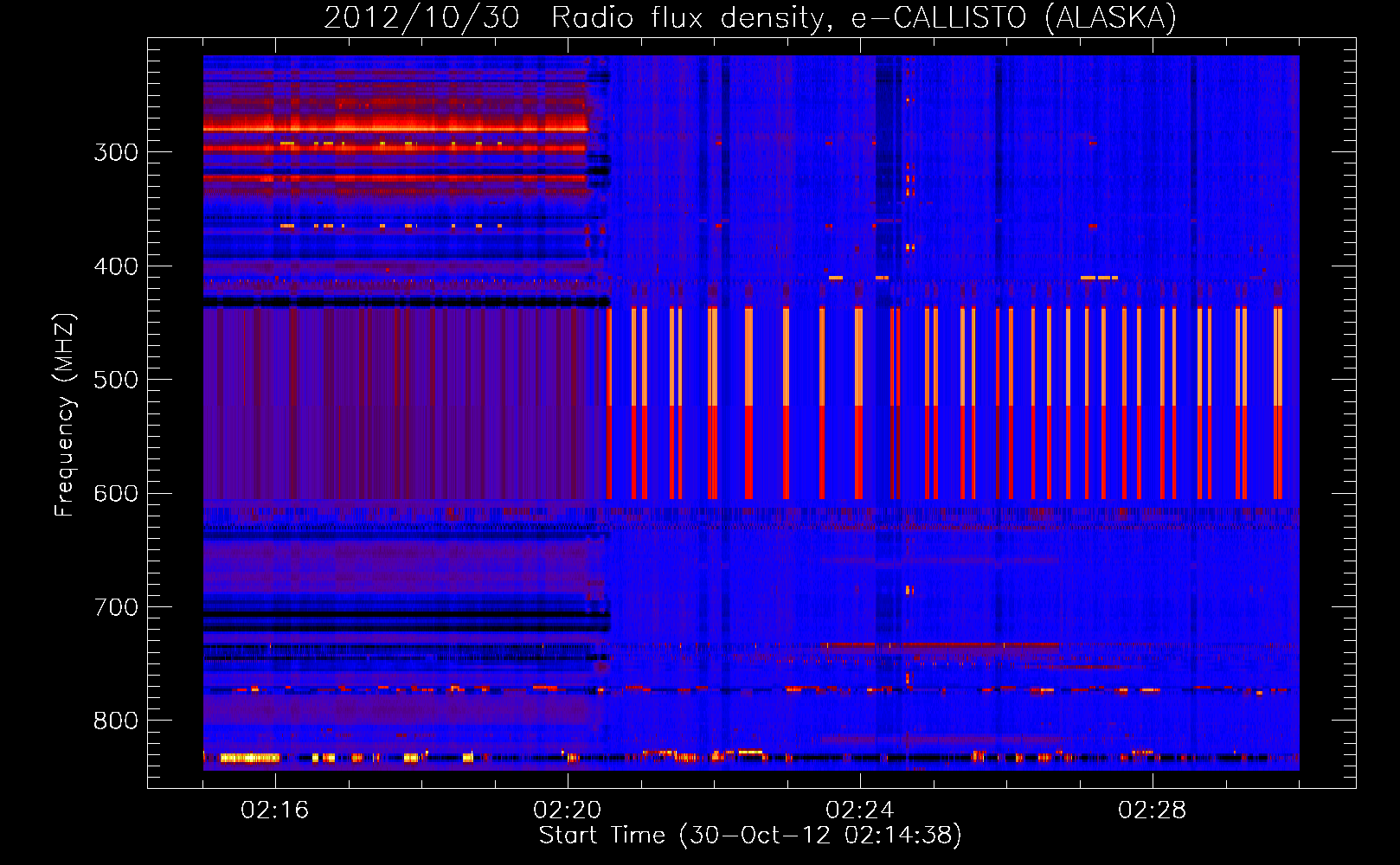Click the bright yellow burst near 830 MHz
This screenshot has height=865, width=1400.
click(x=249, y=758)
